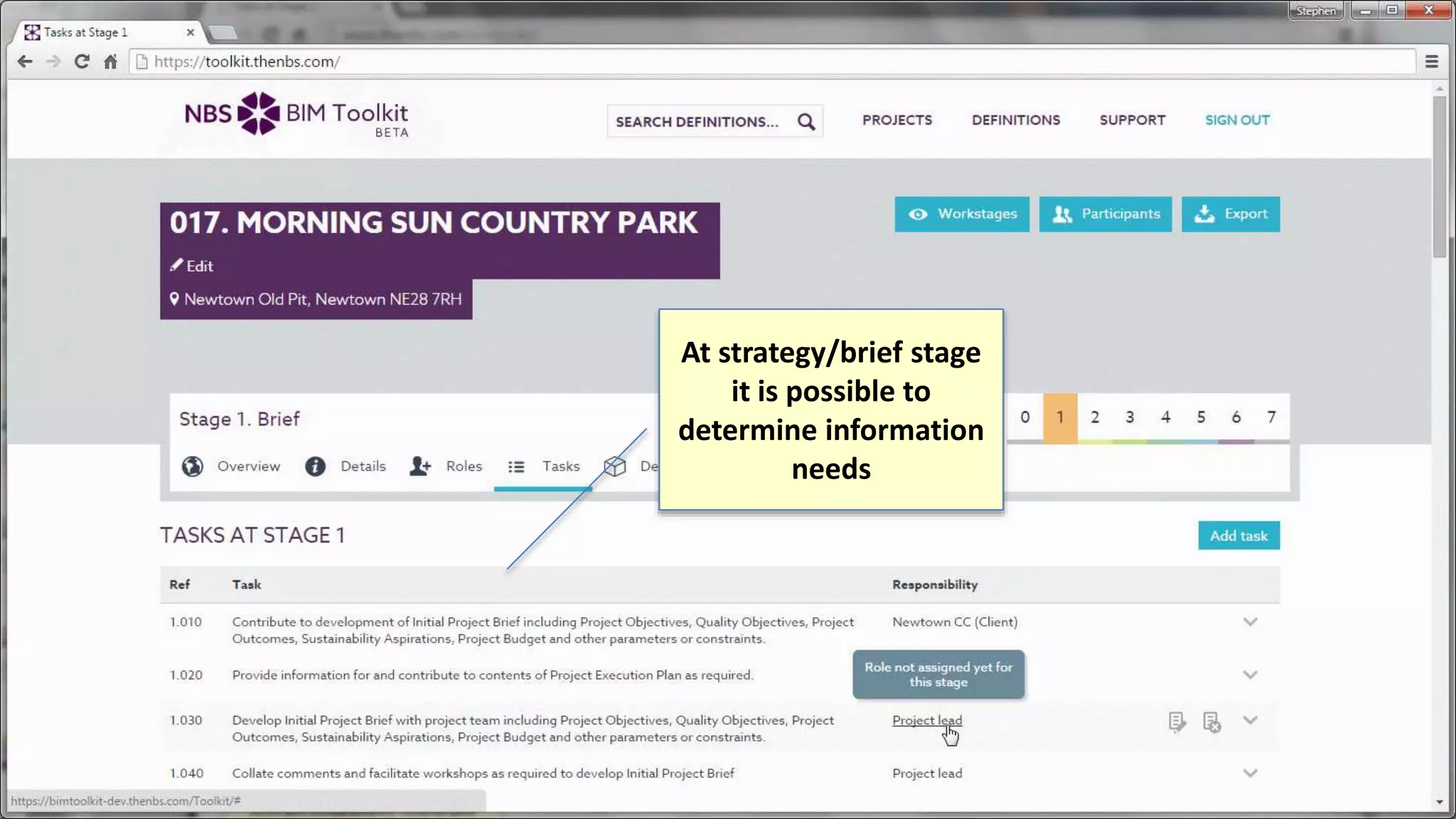Click delete document icon on task 1.030
The image size is (1456, 819).
click(1212, 722)
